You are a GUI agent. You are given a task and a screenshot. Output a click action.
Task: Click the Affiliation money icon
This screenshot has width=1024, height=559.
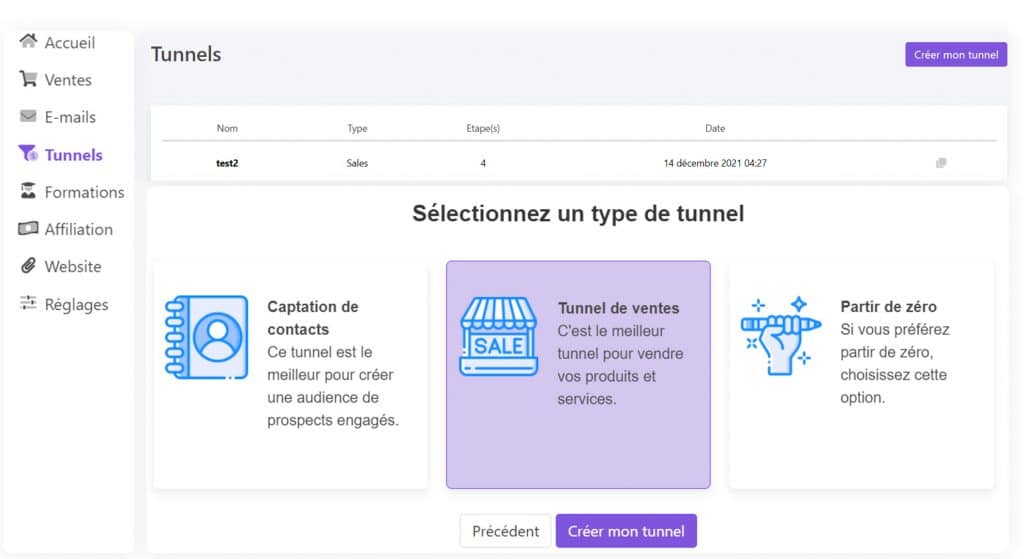(28, 229)
